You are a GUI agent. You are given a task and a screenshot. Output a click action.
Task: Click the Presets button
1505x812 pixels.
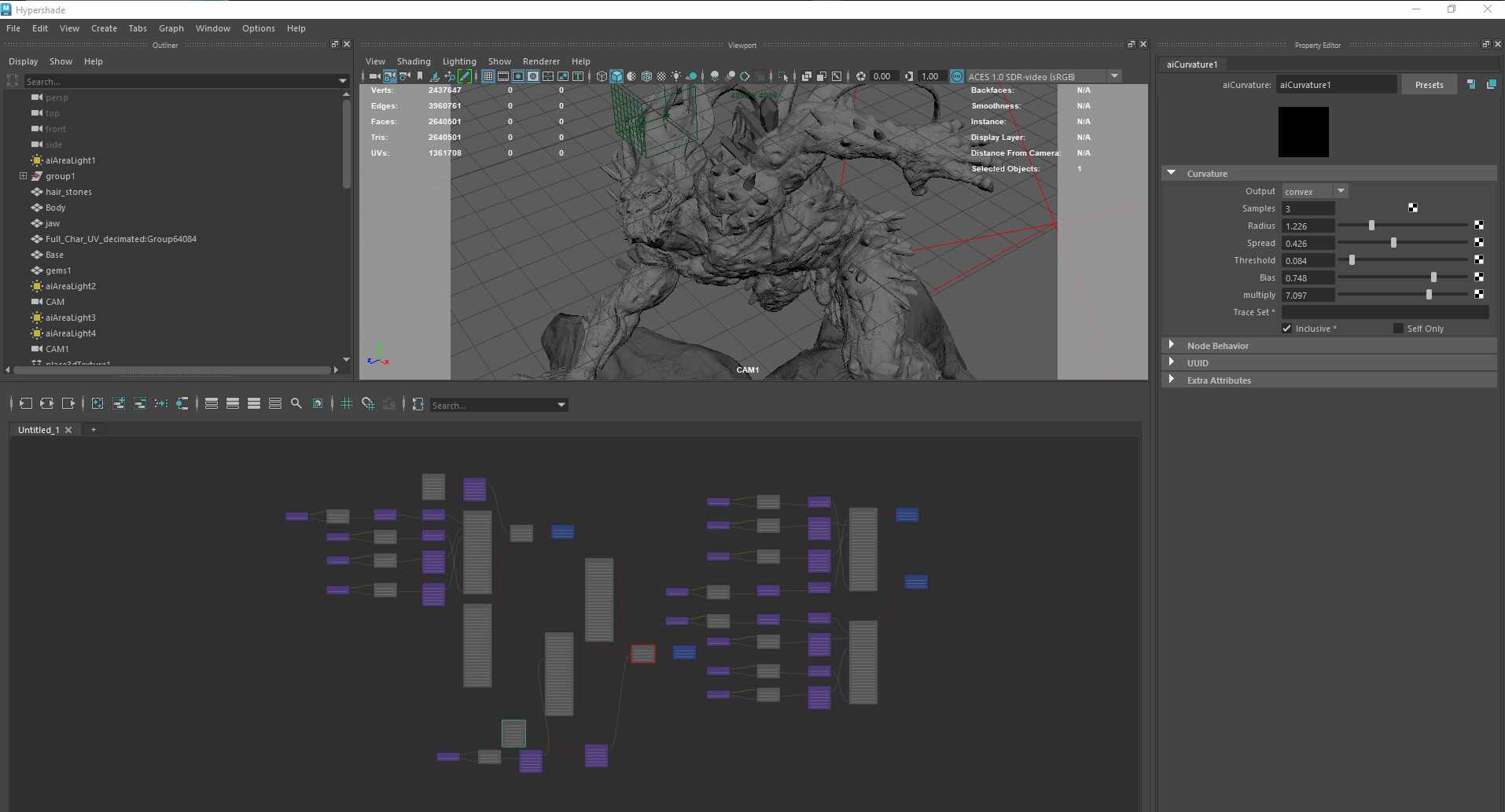pyautogui.click(x=1429, y=85)
